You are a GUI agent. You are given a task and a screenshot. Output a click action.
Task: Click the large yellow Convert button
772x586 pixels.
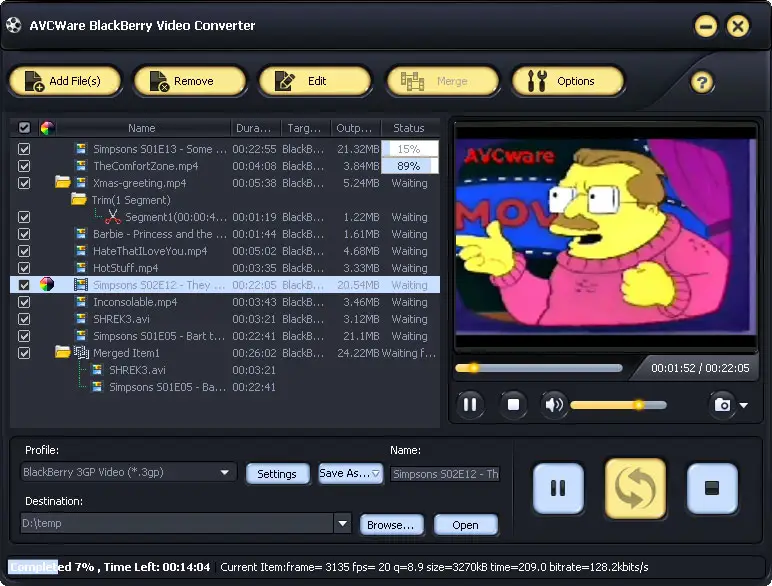coord(635,488)
